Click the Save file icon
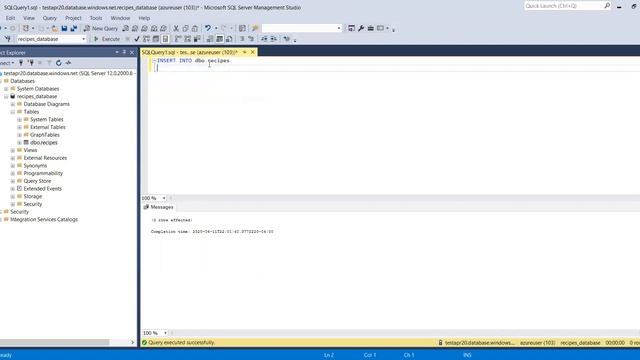 pos(64,28)
